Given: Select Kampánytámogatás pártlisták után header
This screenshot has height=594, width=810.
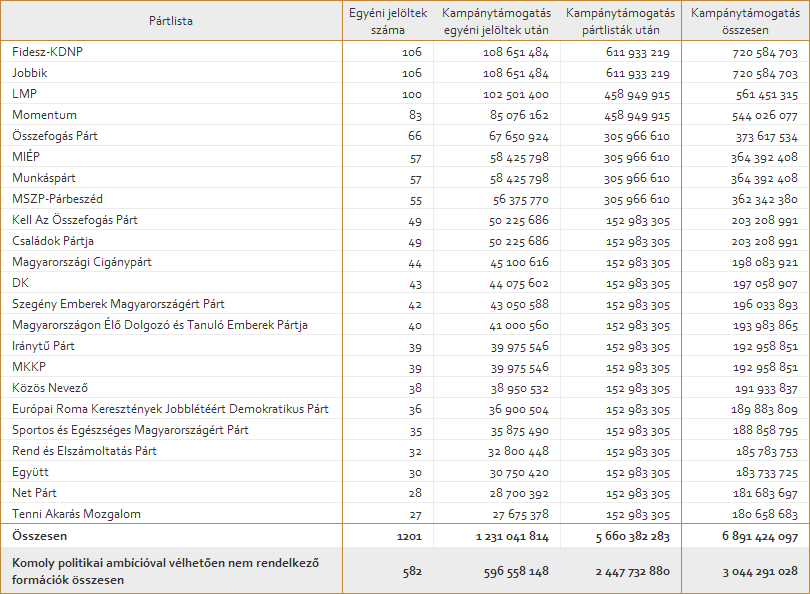Looking at the screenshot, I should [620, 21].
